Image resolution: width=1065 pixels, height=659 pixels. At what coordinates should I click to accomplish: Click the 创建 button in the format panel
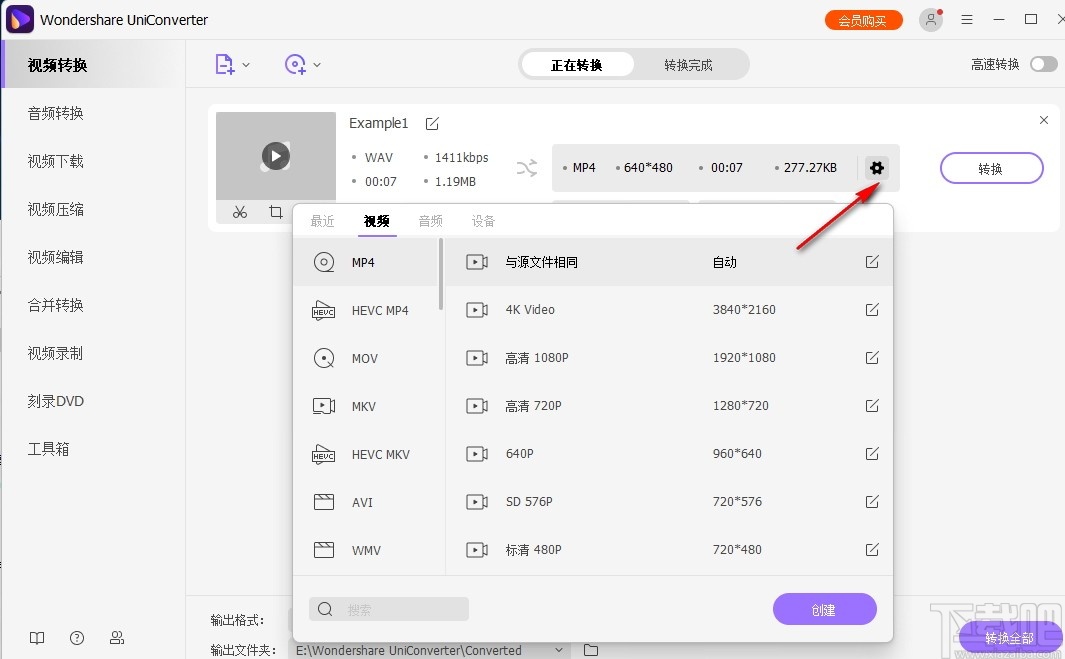tap(824, 609)
